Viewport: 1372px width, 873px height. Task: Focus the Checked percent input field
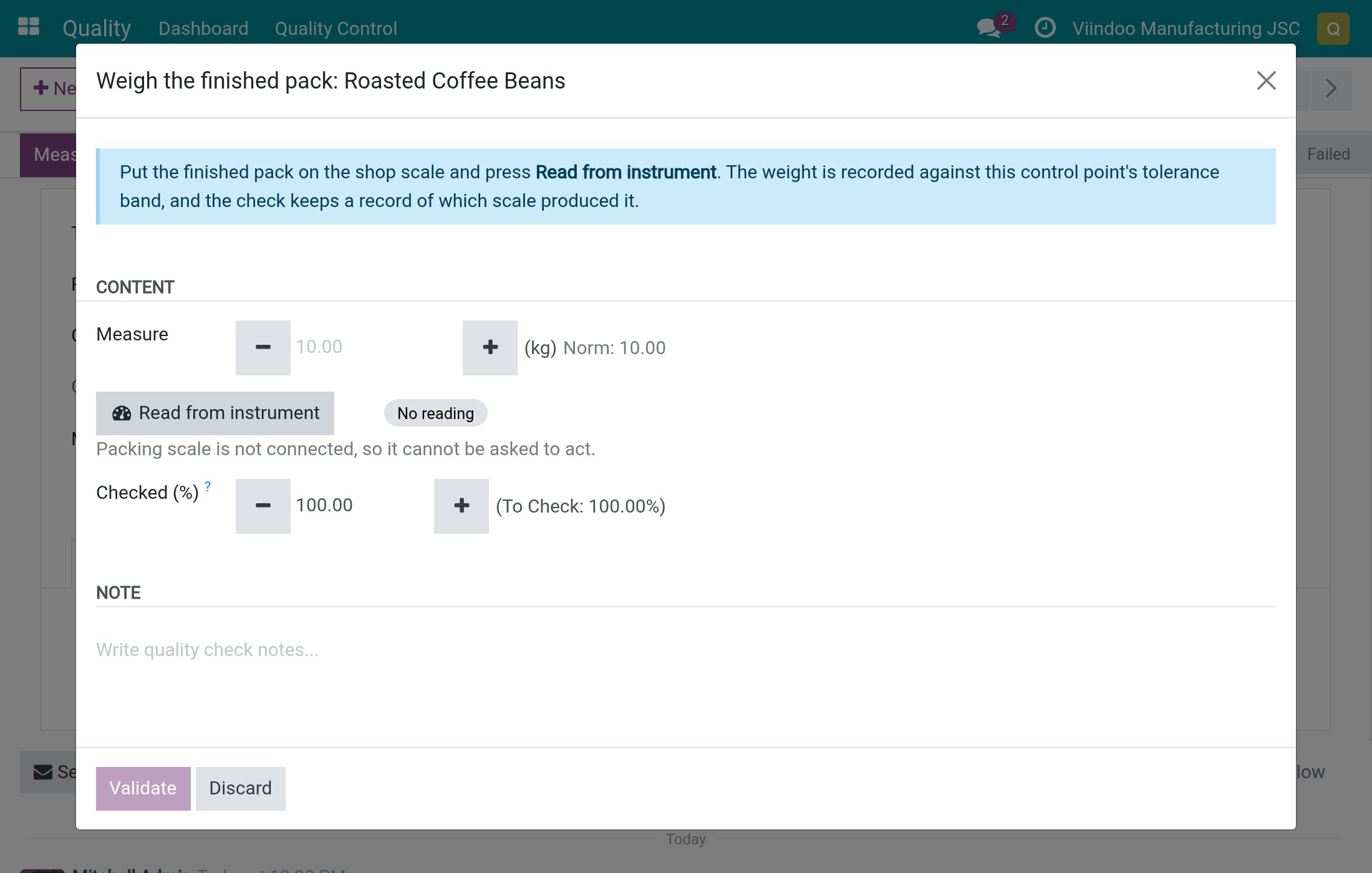tap(362, 506)
